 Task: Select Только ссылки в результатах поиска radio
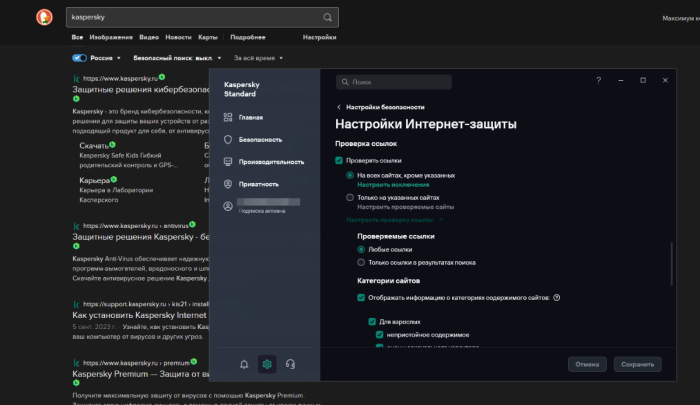click(x=361, y=263)
